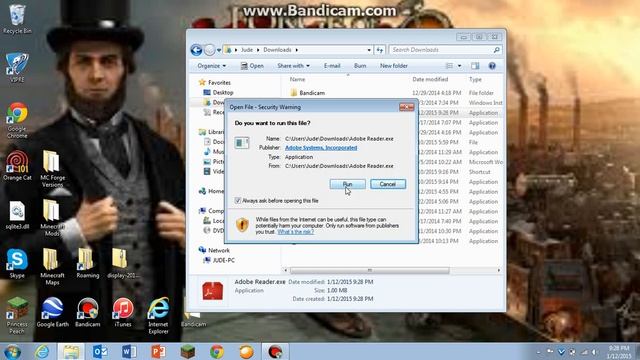Open the change view options dropdown arrow
The width and height of the screenshot is (640, 360).
click(459, 66)
